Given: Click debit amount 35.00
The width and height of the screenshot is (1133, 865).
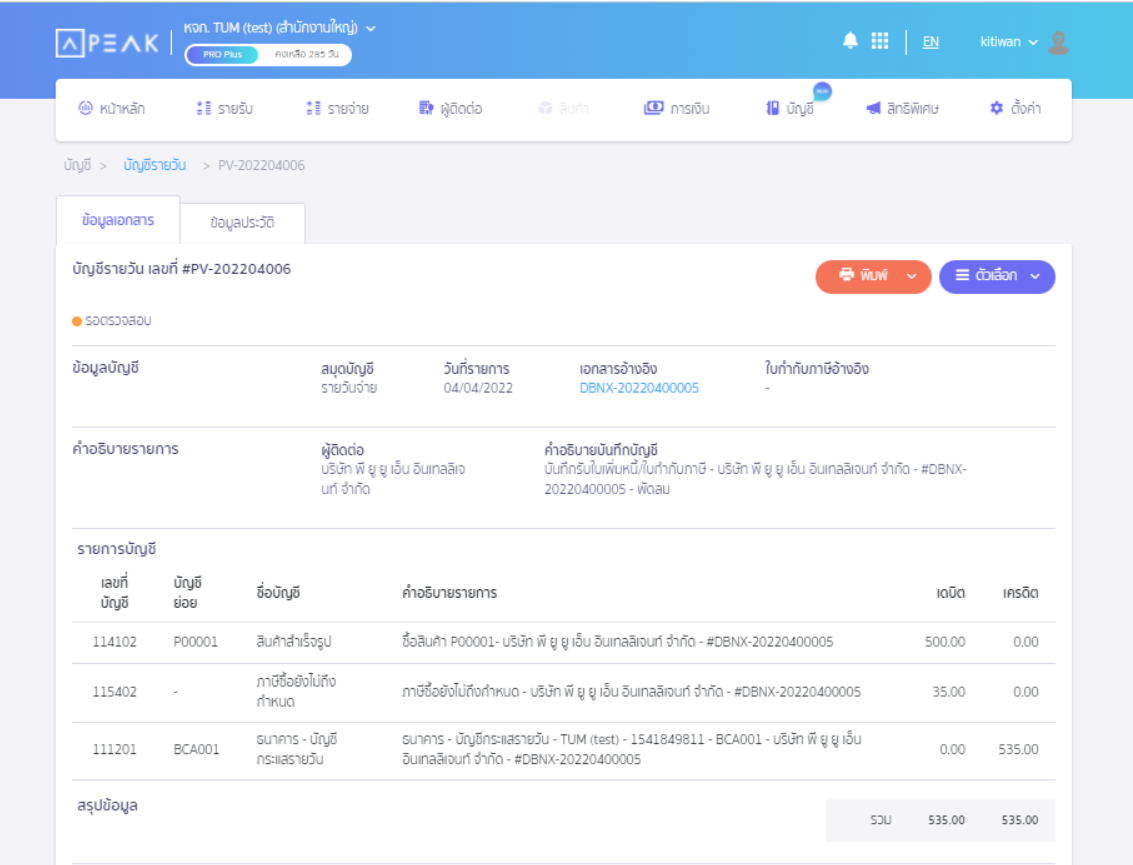Looking at the screenshot, I should click(x=949, y=692).
